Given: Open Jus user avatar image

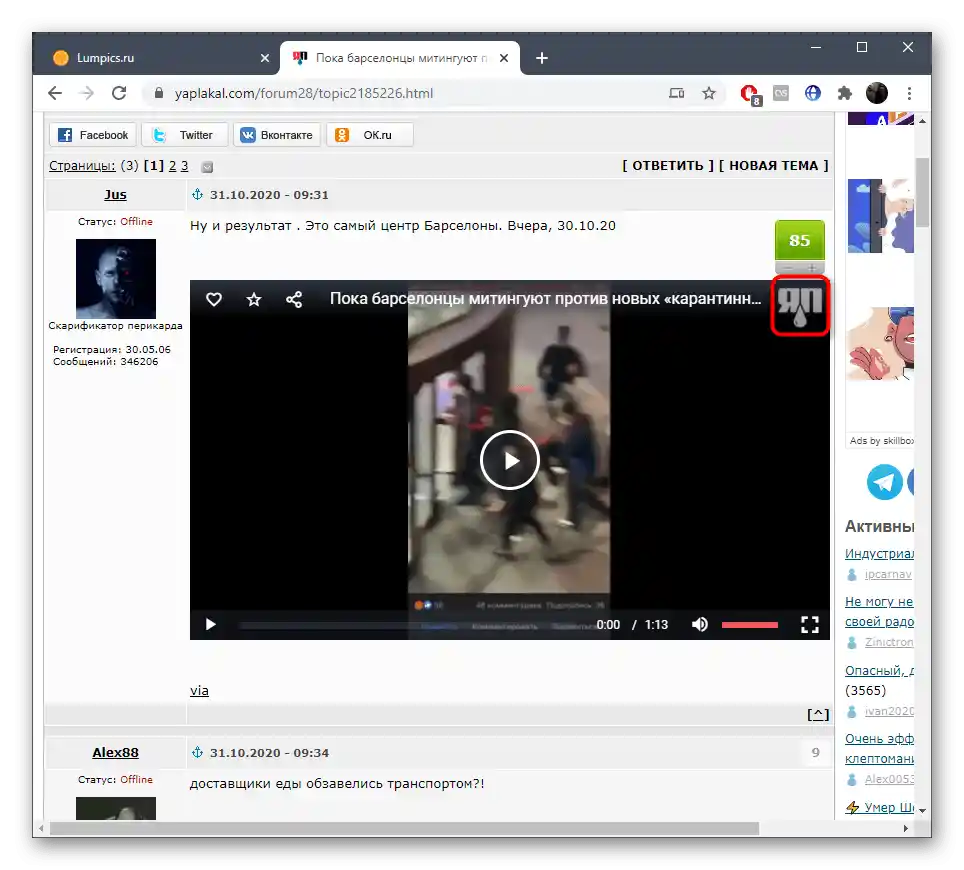Looking at the screenshot, I should coord(116,279).
